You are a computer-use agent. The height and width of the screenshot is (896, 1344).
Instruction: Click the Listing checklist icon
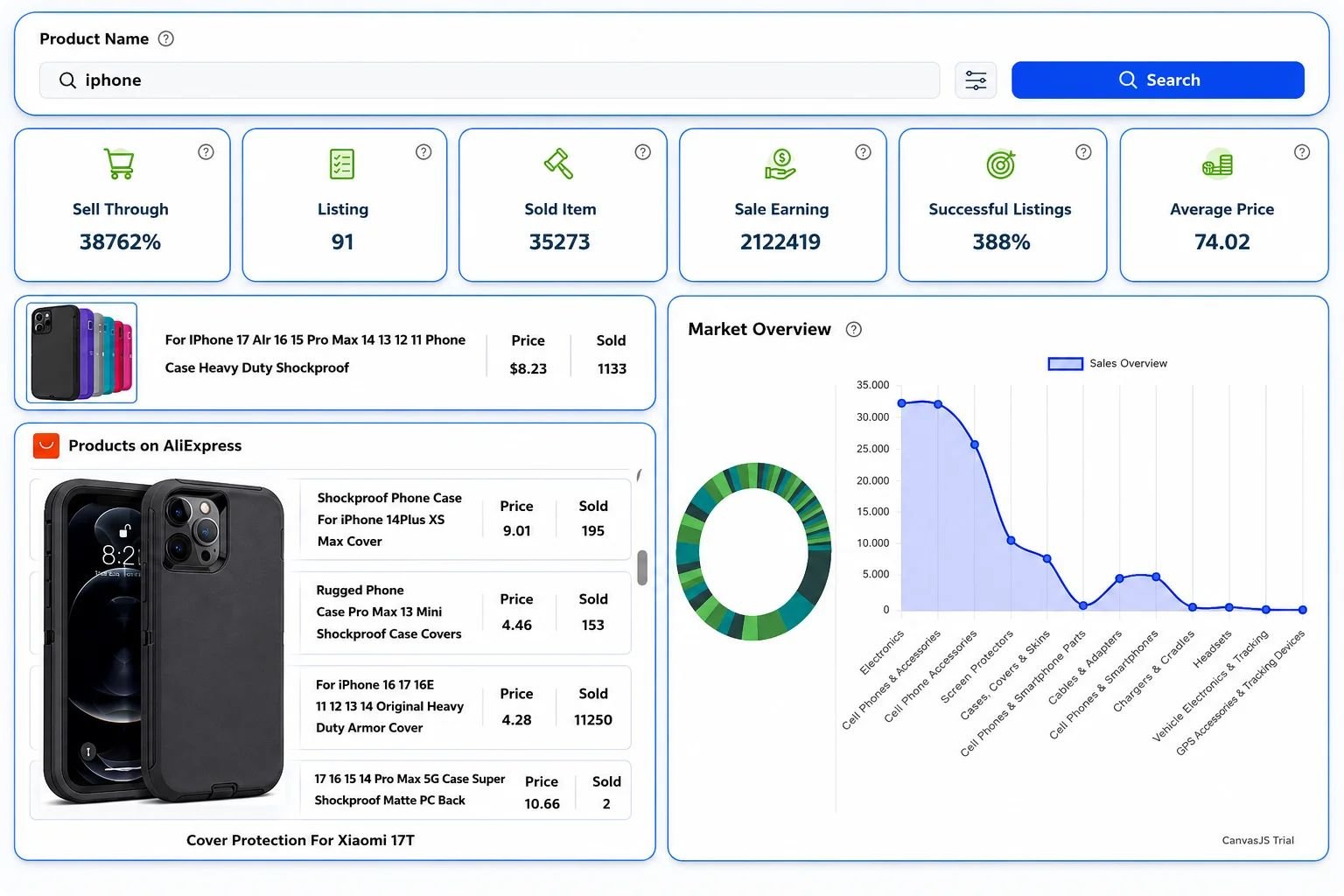click(341, 164)
